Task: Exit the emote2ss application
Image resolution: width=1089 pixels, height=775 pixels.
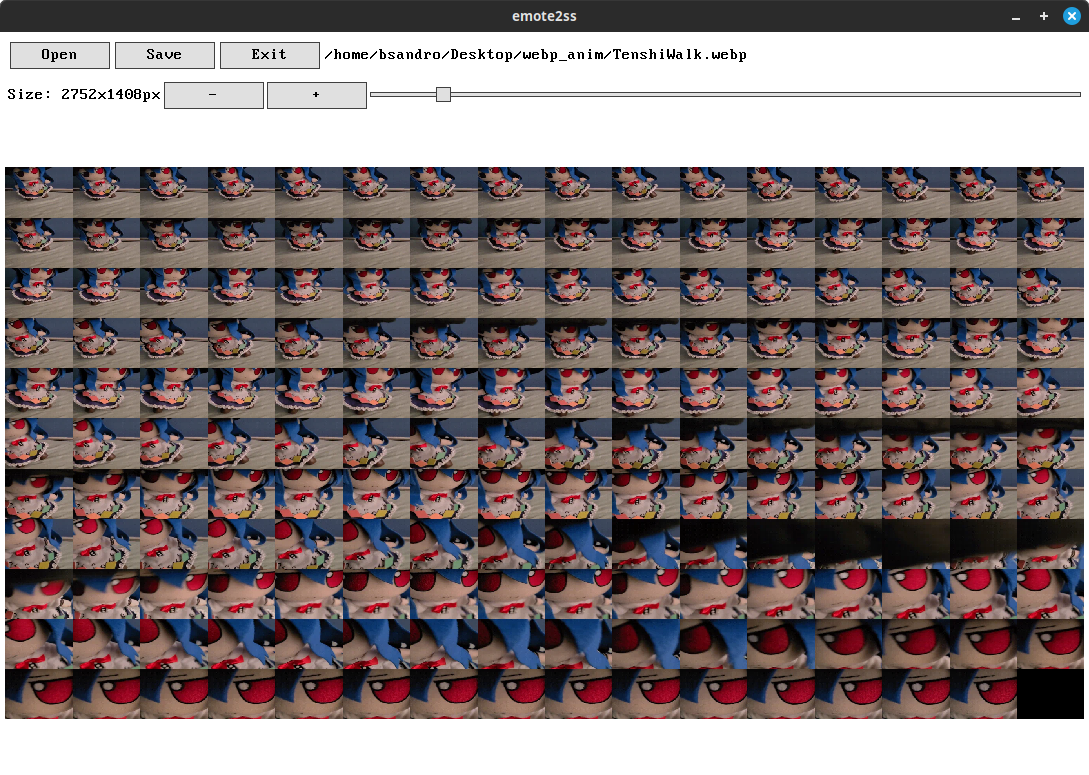Action: point(269,55)
